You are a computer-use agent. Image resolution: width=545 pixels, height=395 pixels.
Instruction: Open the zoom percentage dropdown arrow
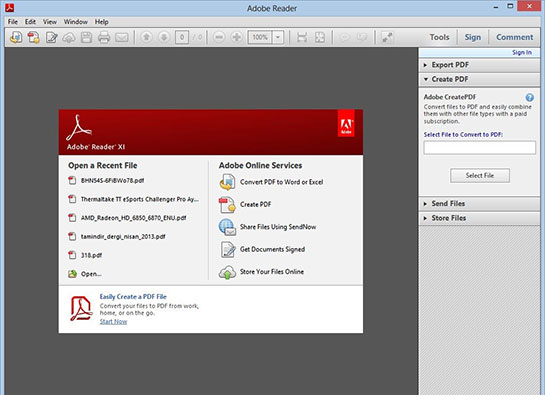(278, 37)
